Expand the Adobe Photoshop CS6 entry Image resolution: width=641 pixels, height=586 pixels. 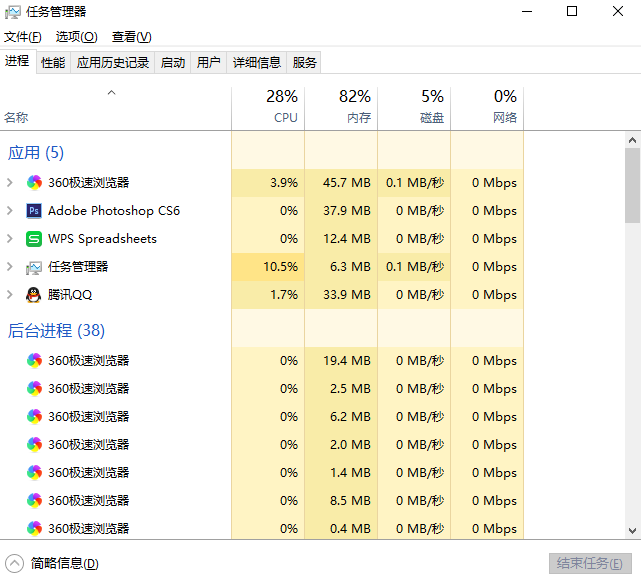point(10,211)
